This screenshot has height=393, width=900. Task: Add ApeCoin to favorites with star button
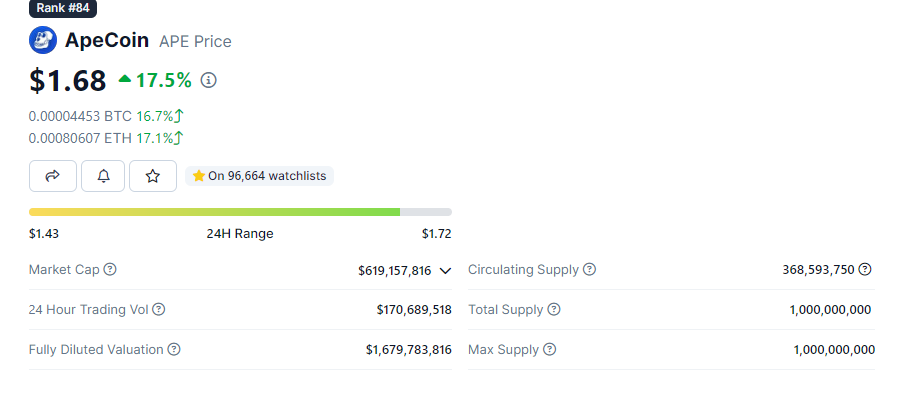pos(153,176)
